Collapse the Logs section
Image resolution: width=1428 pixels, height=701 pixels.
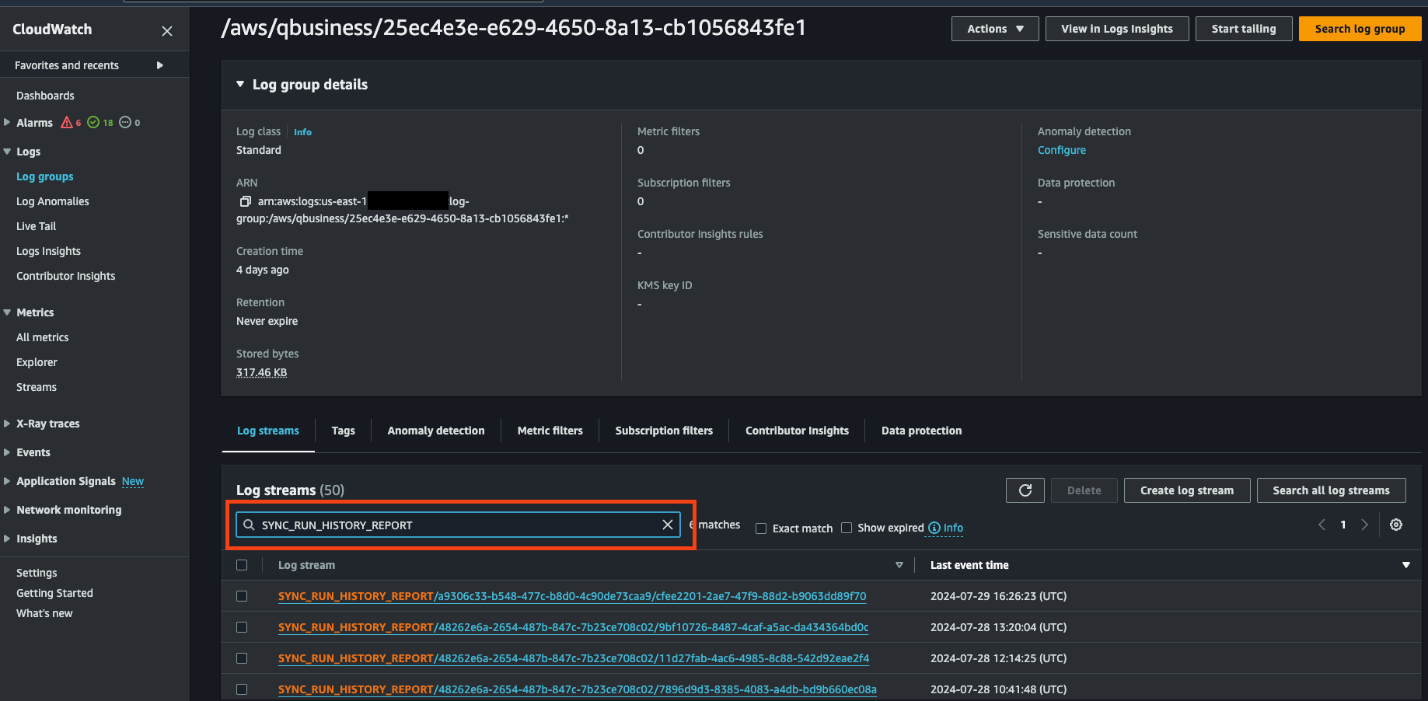click(8, 152)
